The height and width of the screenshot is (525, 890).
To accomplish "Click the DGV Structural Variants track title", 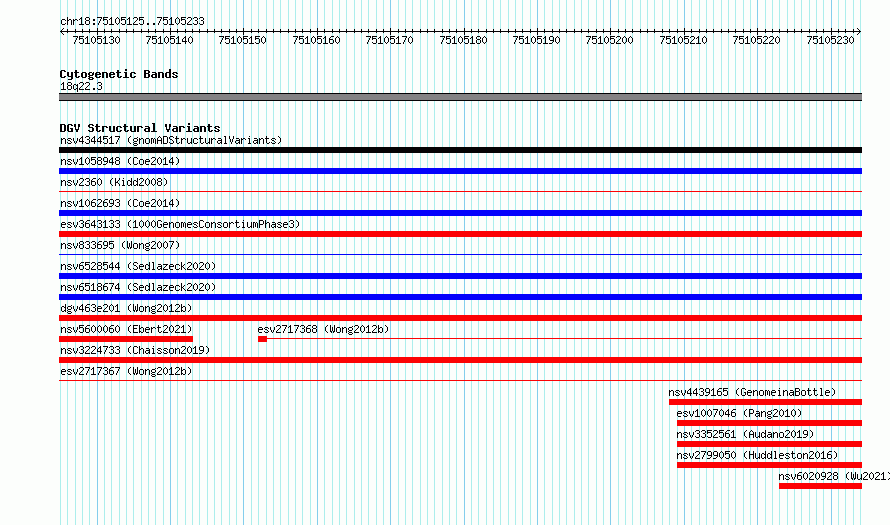I will coord(140,128).
